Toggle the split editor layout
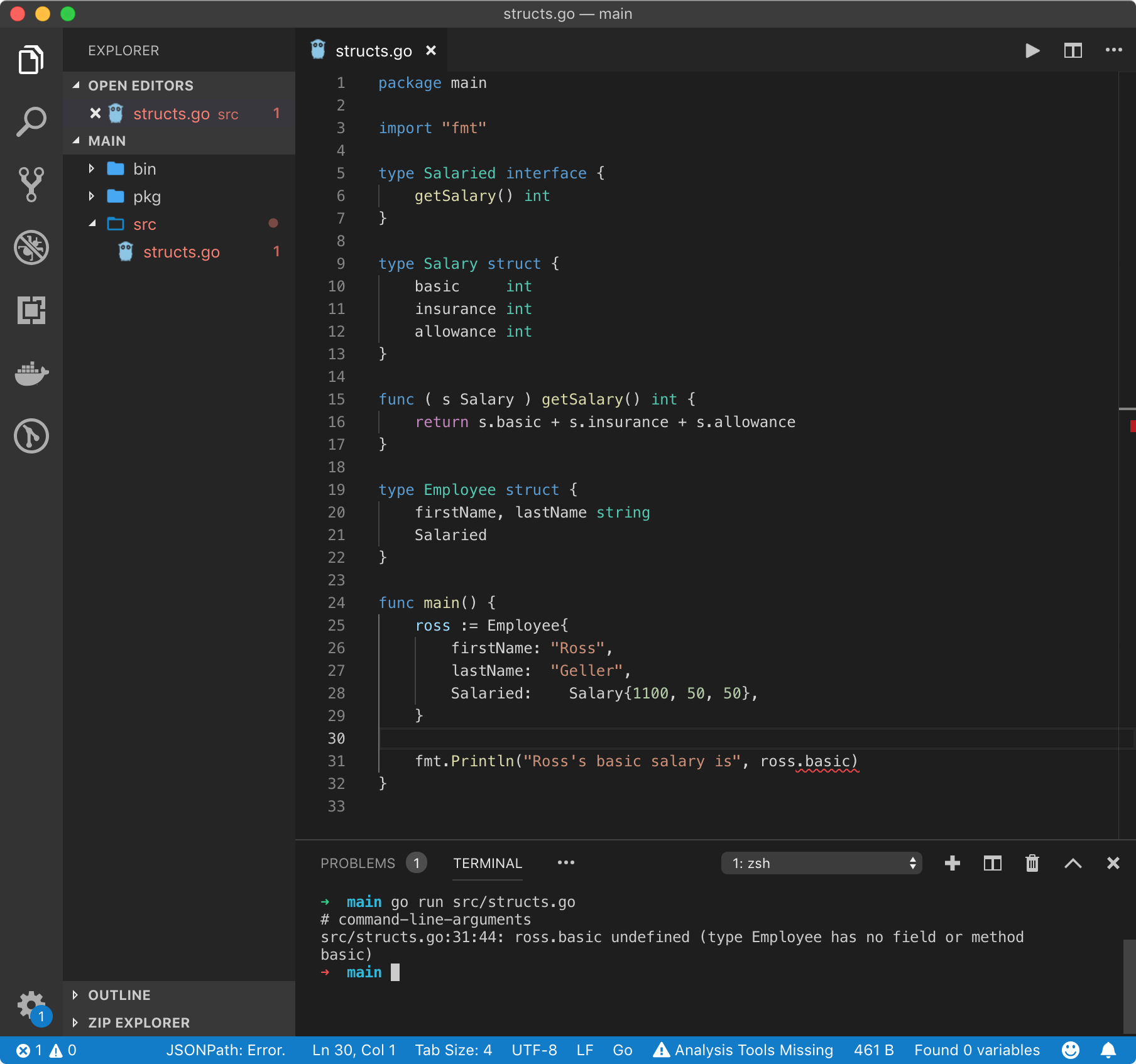The height and width of the screenshot is (1064, 1136). (1073, 50)
